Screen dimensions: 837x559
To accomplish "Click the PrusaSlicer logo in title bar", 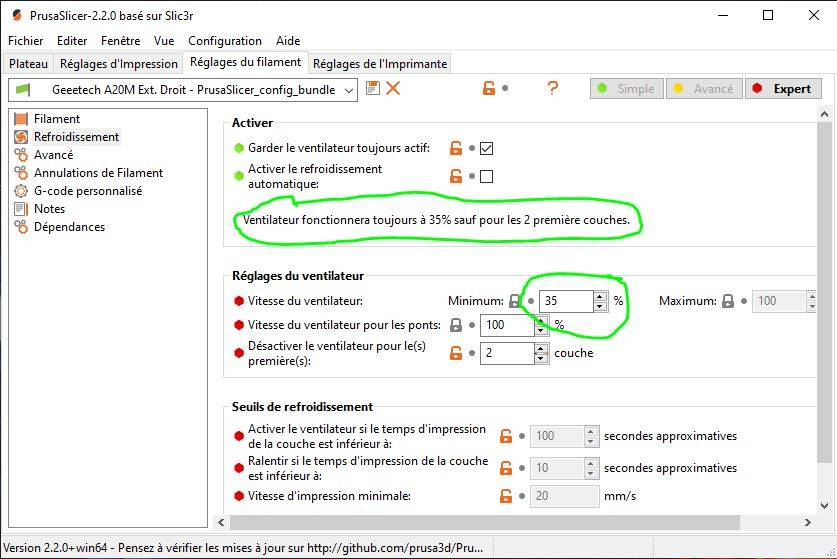I will pyautogui.click(x=17, y=15).
